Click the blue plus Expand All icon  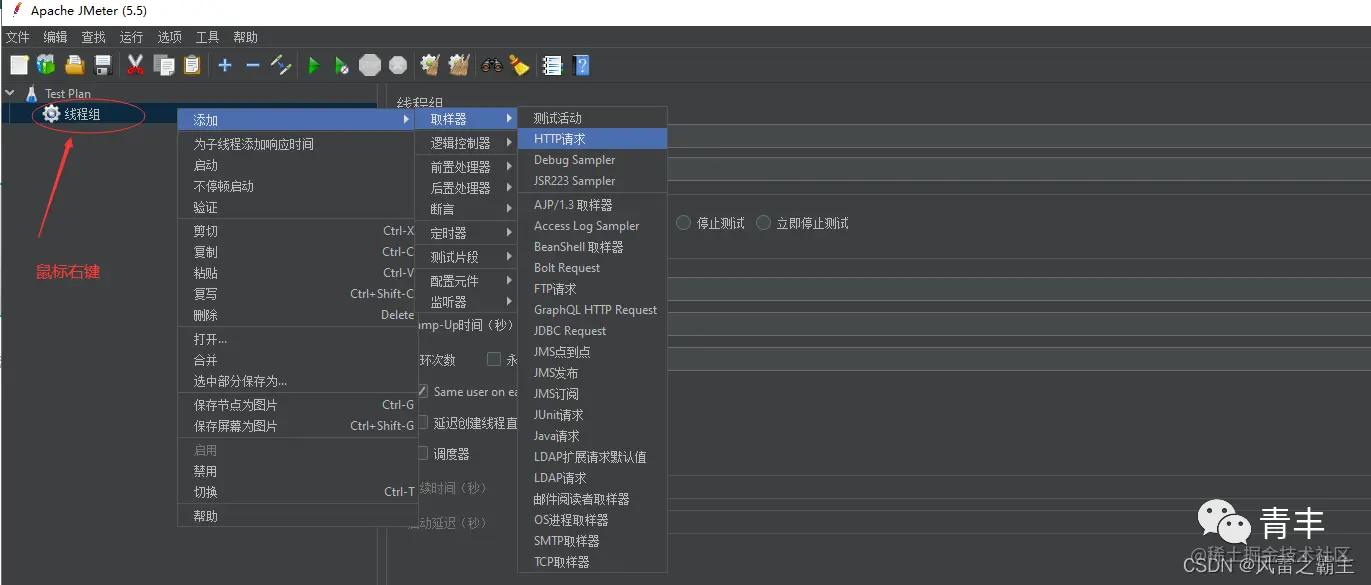pos(225,65)
